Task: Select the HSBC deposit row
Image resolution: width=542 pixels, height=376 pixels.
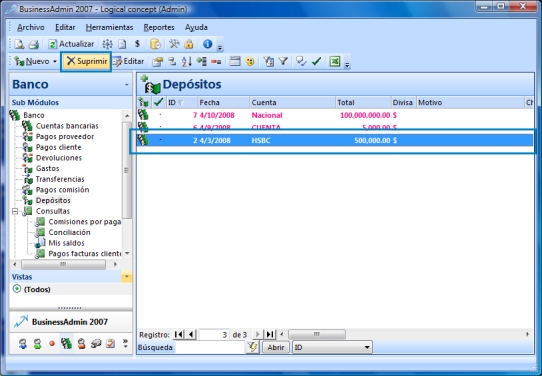Action: coord(335,140)
